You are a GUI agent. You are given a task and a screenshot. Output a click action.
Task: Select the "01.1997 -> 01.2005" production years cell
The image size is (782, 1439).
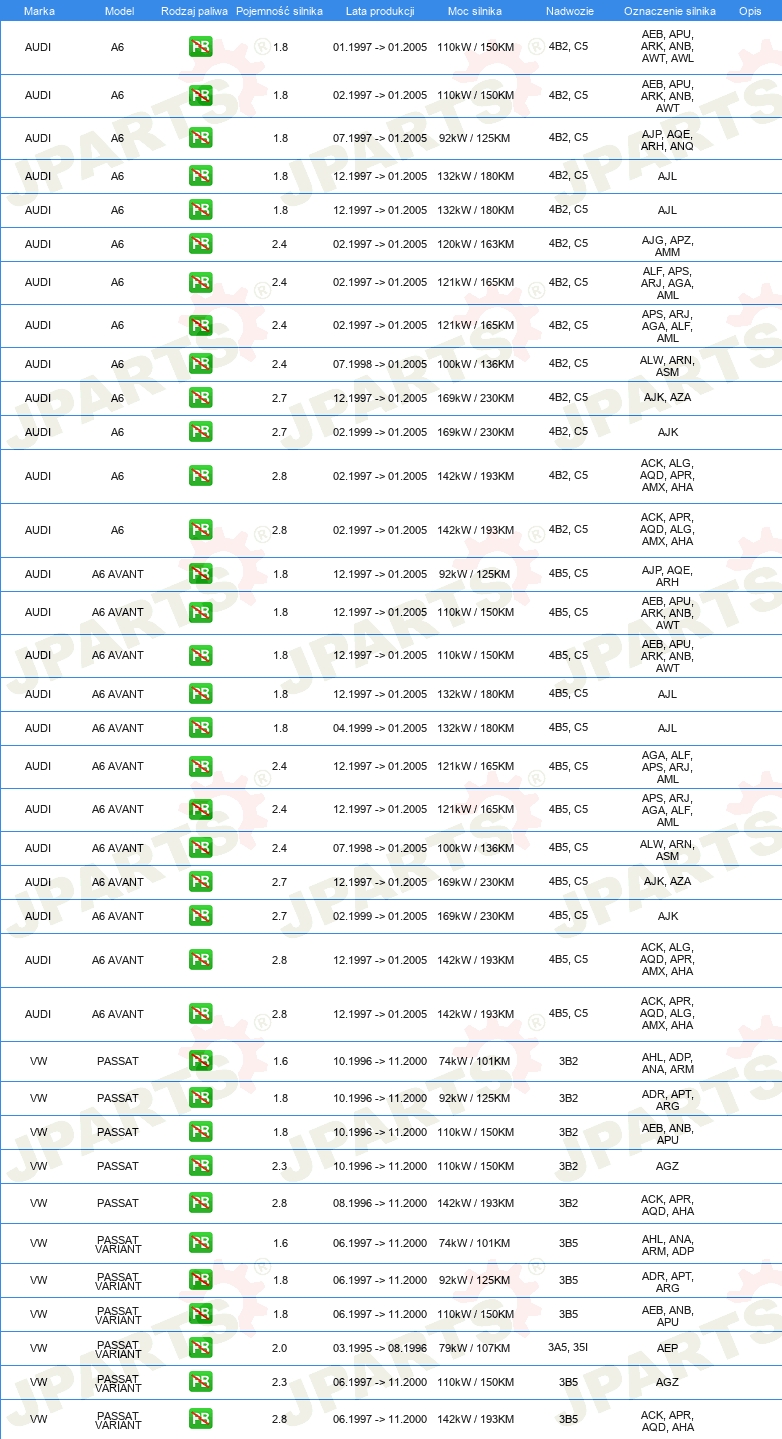(380, 47)
